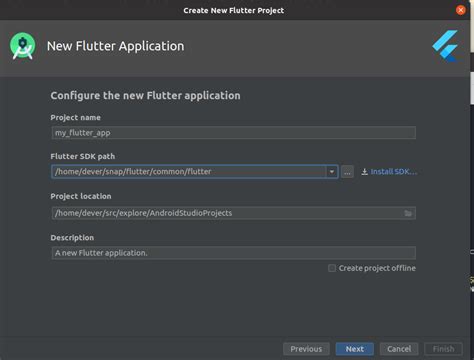Open the Install SDK link
This screenshot has height=360, width=474.
tap(394, 172)
